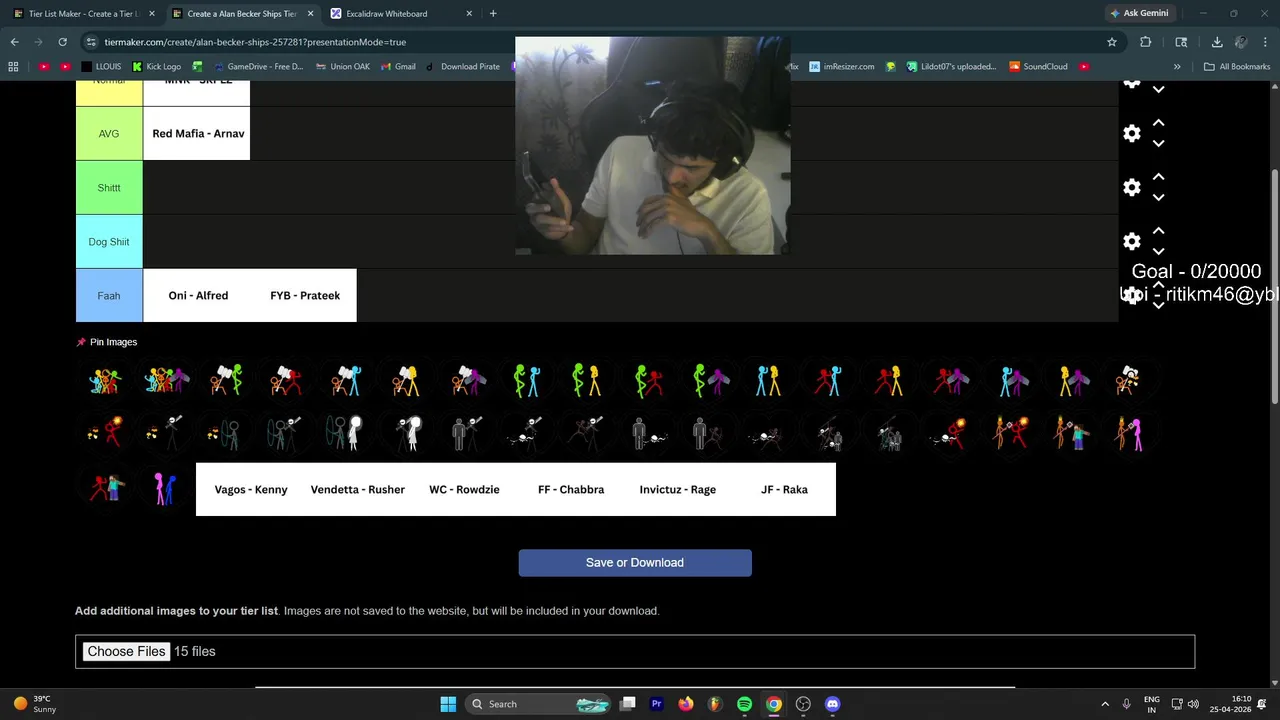
Task: Open settings gear for Shittt tier row
Action: point(1132,188)
